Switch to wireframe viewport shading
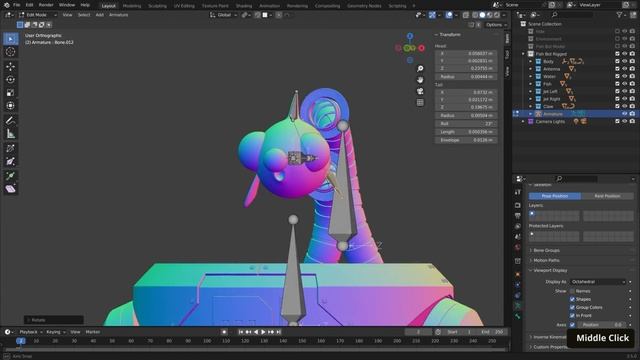Screen dimensions: 640x360 pos(475,15)
